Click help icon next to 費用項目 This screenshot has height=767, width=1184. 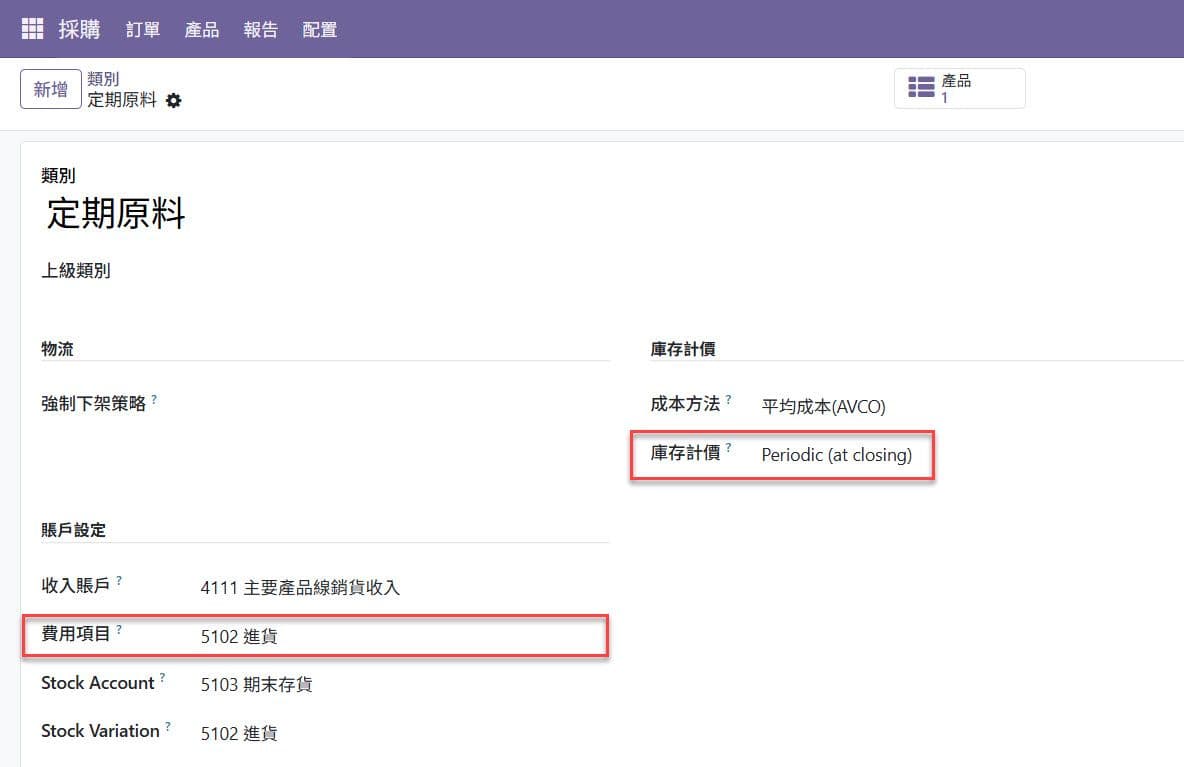tap(119, 629)
